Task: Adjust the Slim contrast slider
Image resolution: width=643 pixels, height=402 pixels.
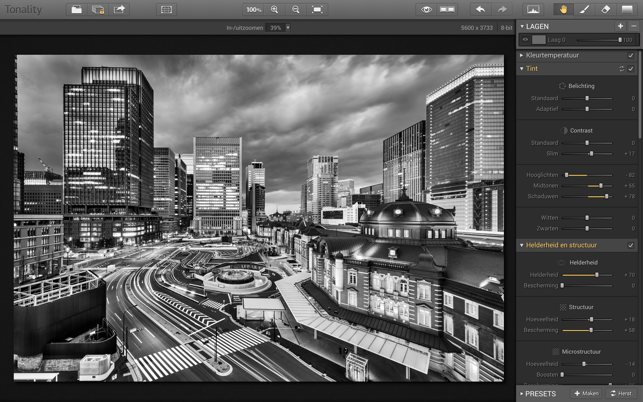Action: 587,153
